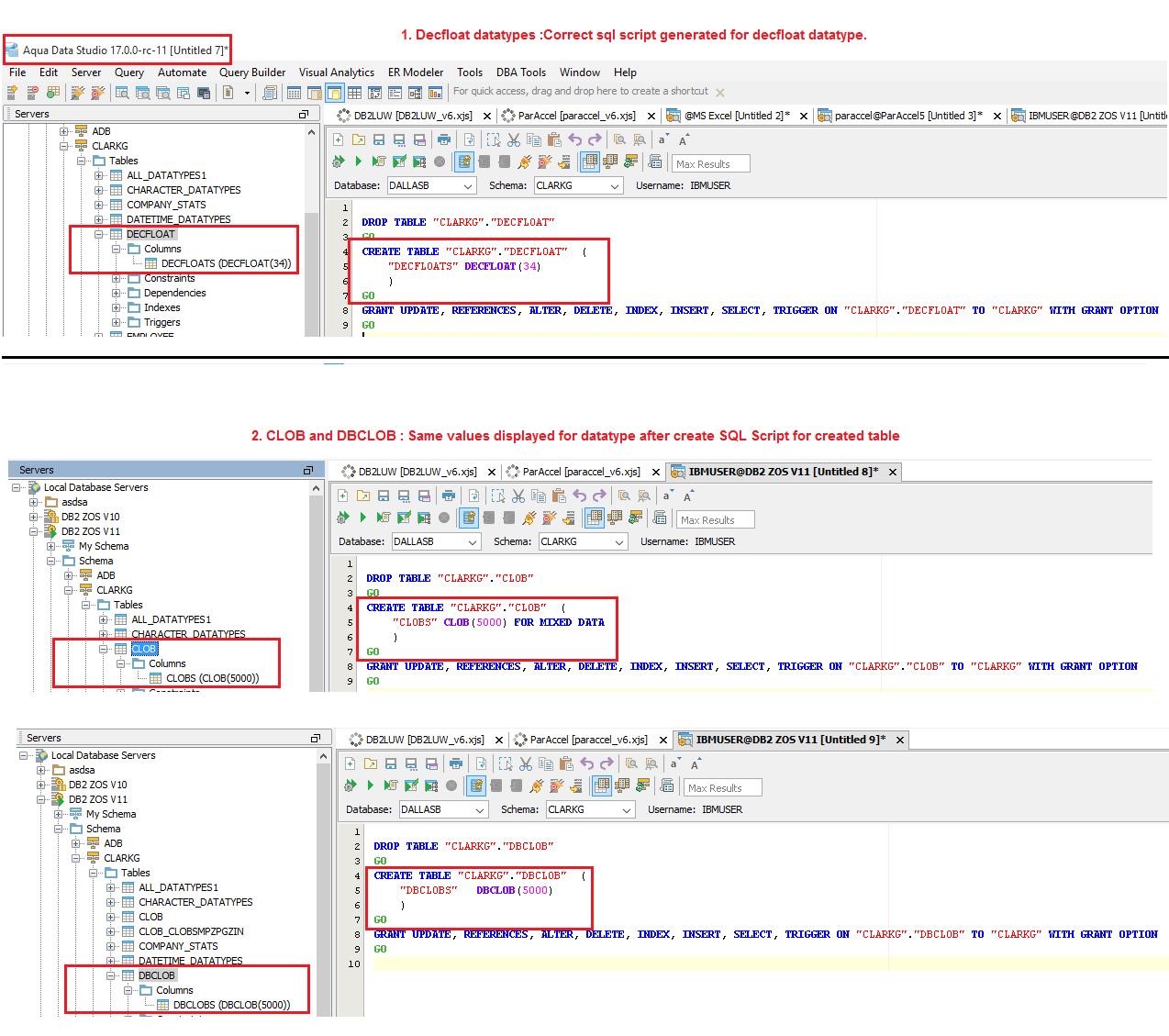
Task: Toggle highlighted layout button in main toolbar
Action: (x=334, y=93)
